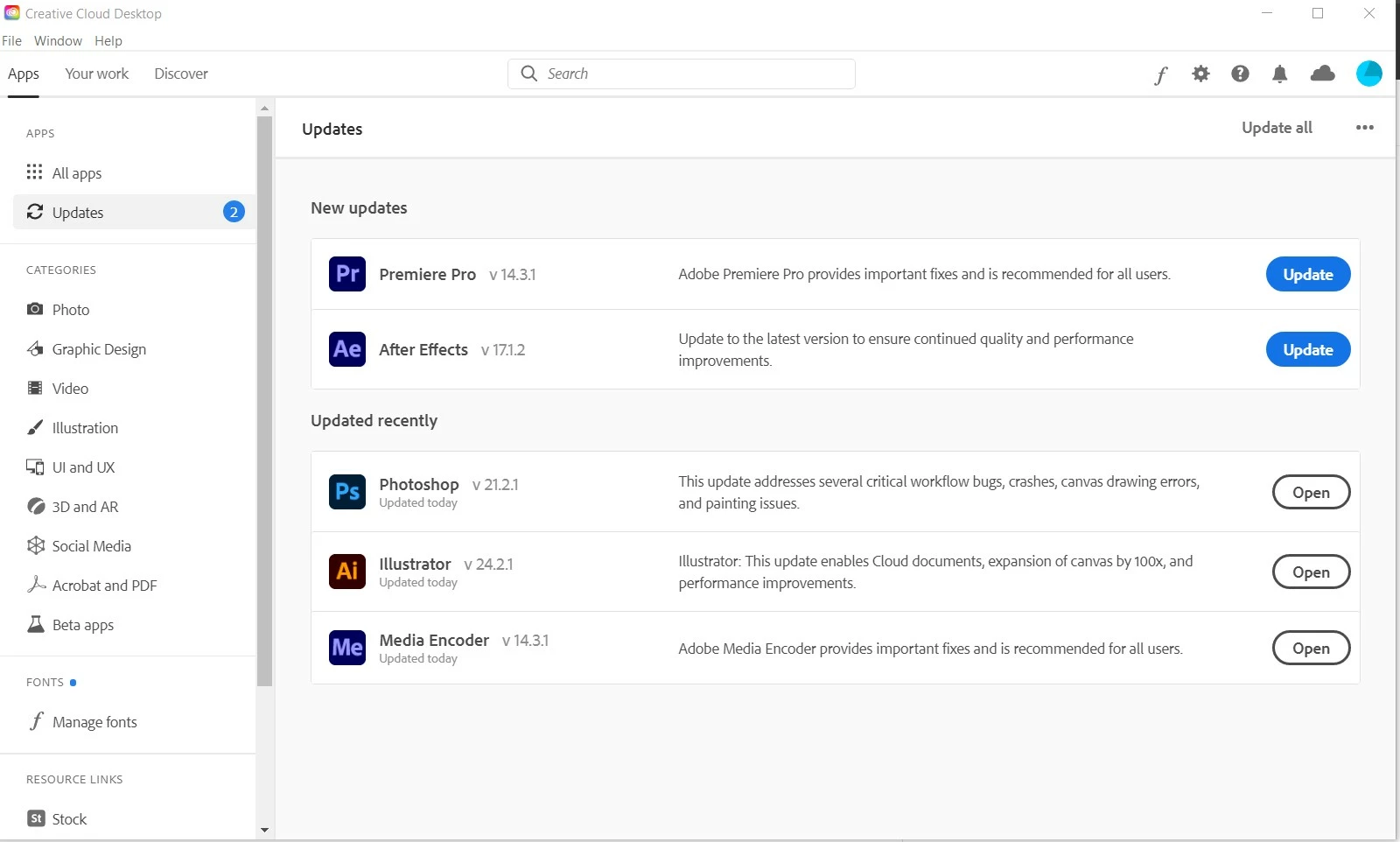The image size is (1400, 842).
Task: Click the UI and UX devices icon
Action: [x=35, y=467]
